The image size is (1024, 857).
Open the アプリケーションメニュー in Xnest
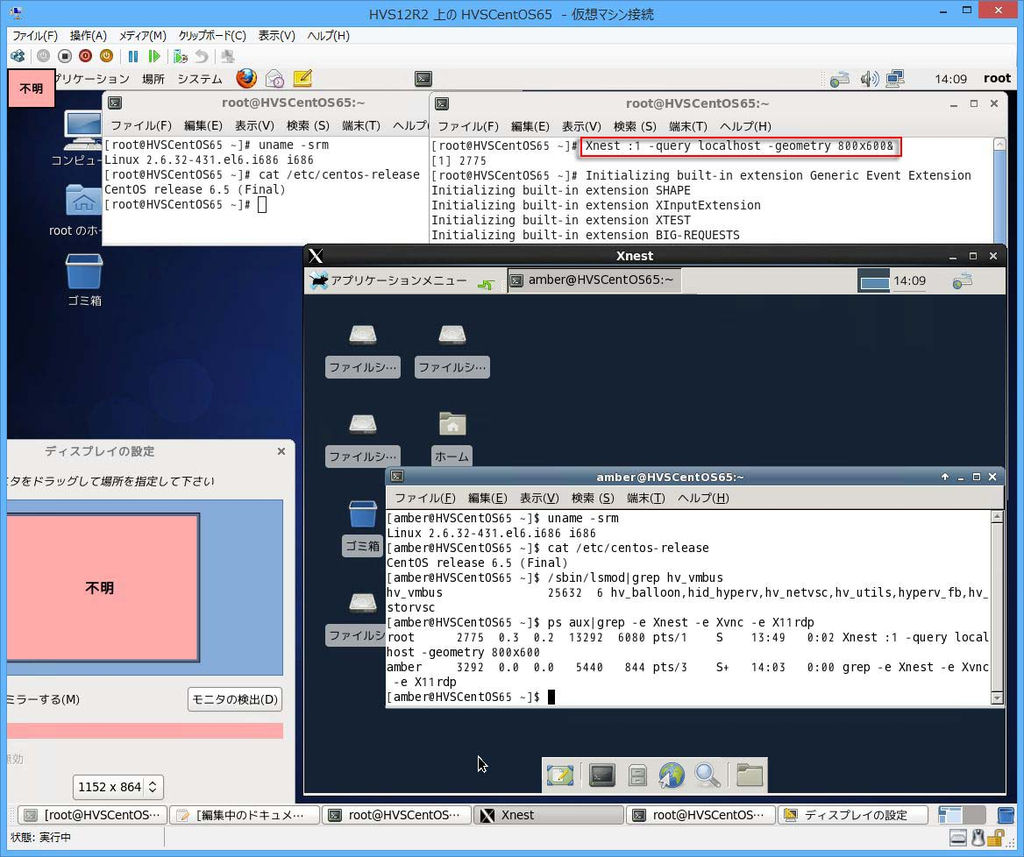point(389,281)
